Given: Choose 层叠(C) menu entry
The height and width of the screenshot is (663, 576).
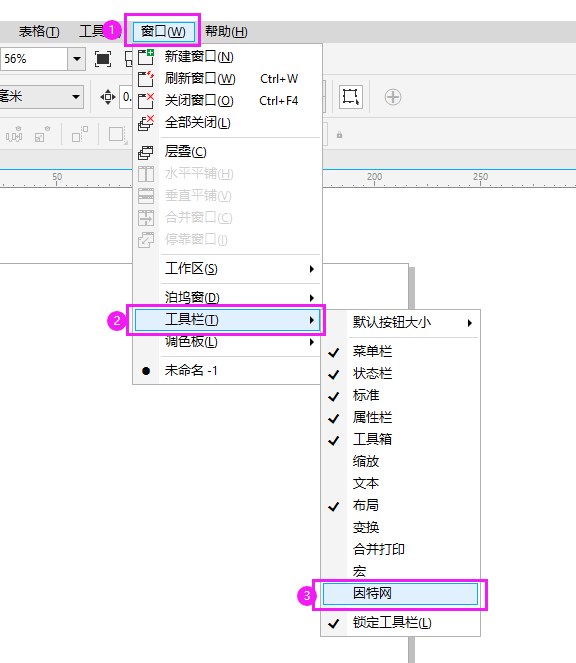Looking at the screenshot, I should [x=228, y=152].
